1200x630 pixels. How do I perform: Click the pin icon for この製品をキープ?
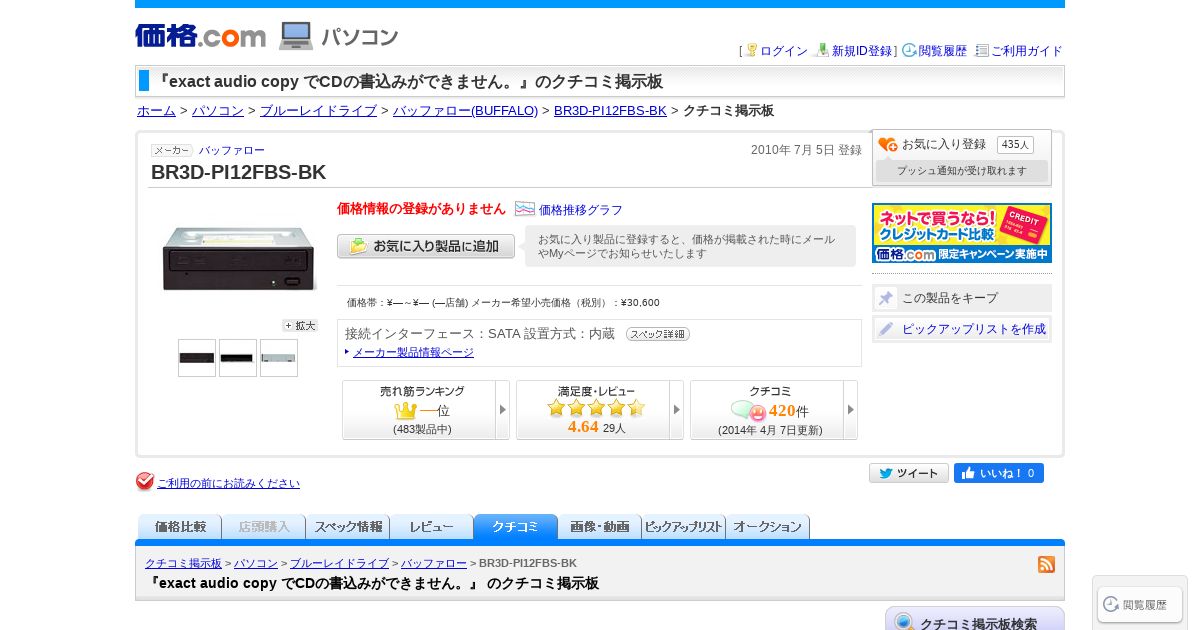coord(886,298)
